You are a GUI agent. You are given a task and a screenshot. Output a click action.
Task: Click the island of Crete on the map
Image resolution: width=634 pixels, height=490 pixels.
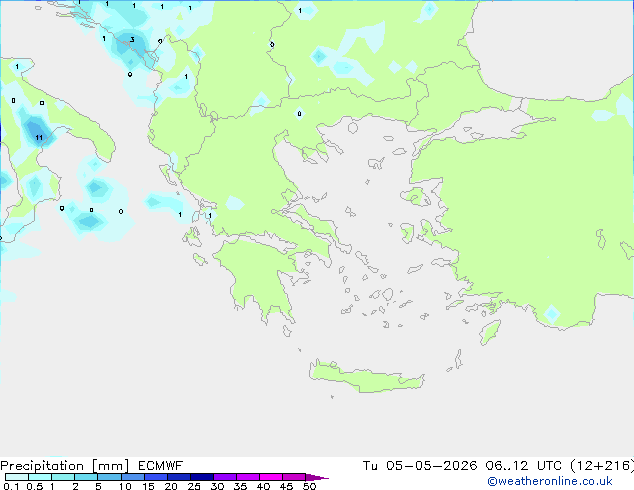click(366, 377)
